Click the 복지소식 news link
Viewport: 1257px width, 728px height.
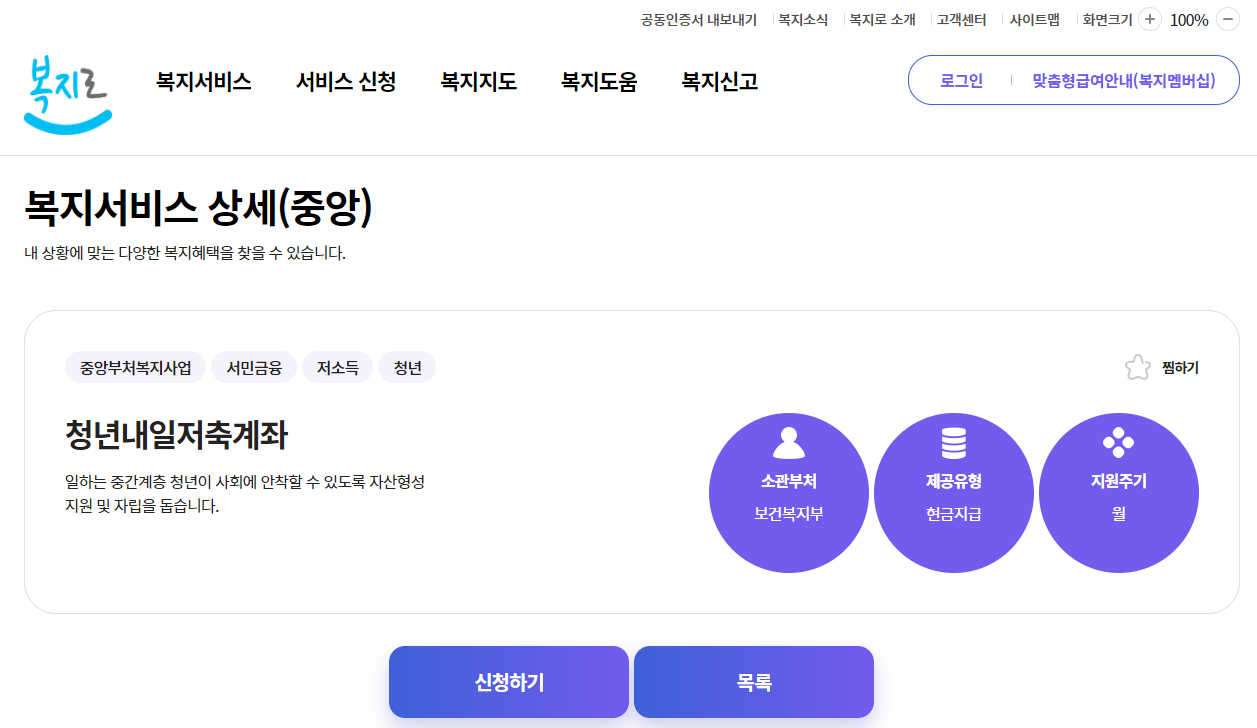[x=806, y=19]
